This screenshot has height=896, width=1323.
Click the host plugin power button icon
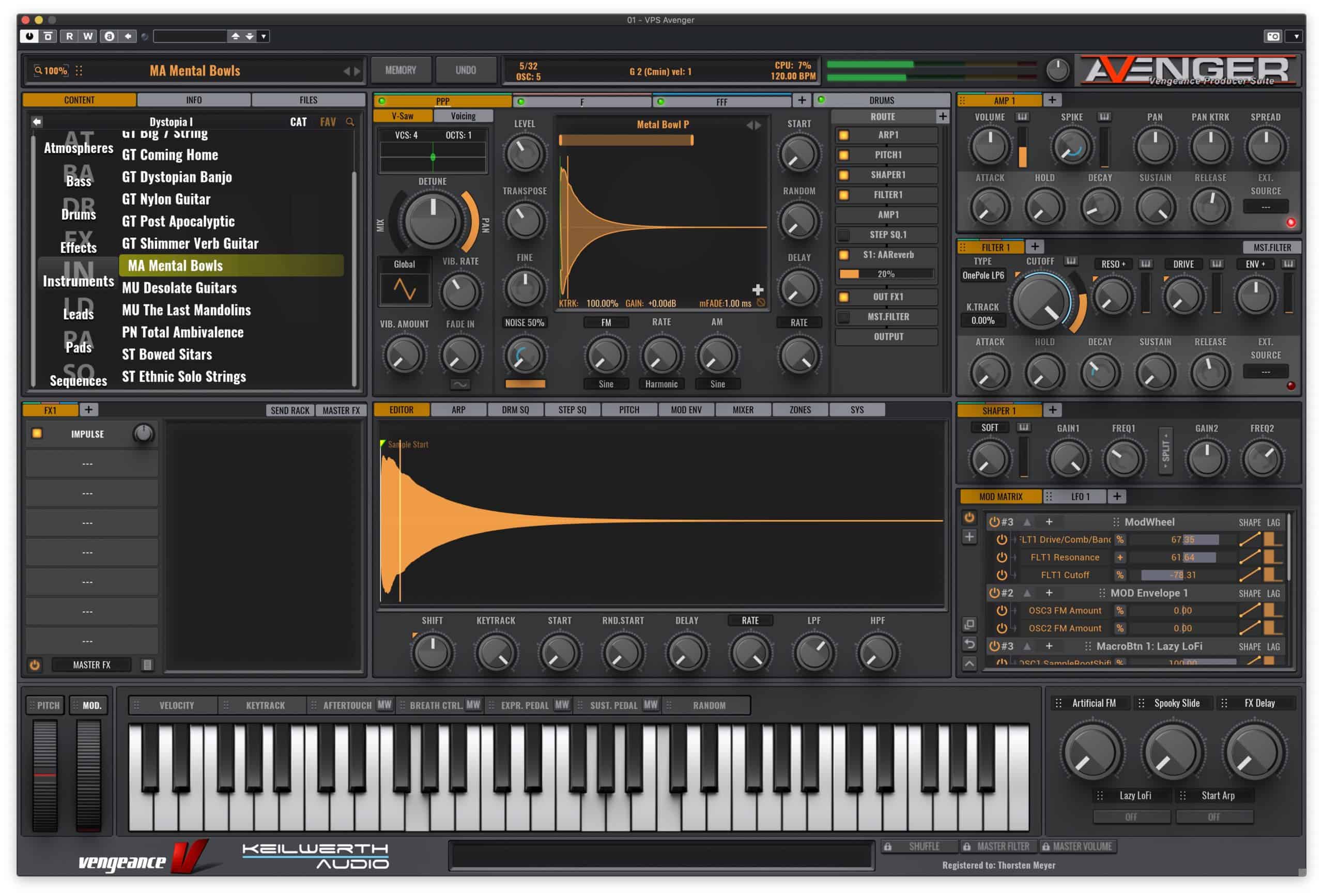click(29, 36)
